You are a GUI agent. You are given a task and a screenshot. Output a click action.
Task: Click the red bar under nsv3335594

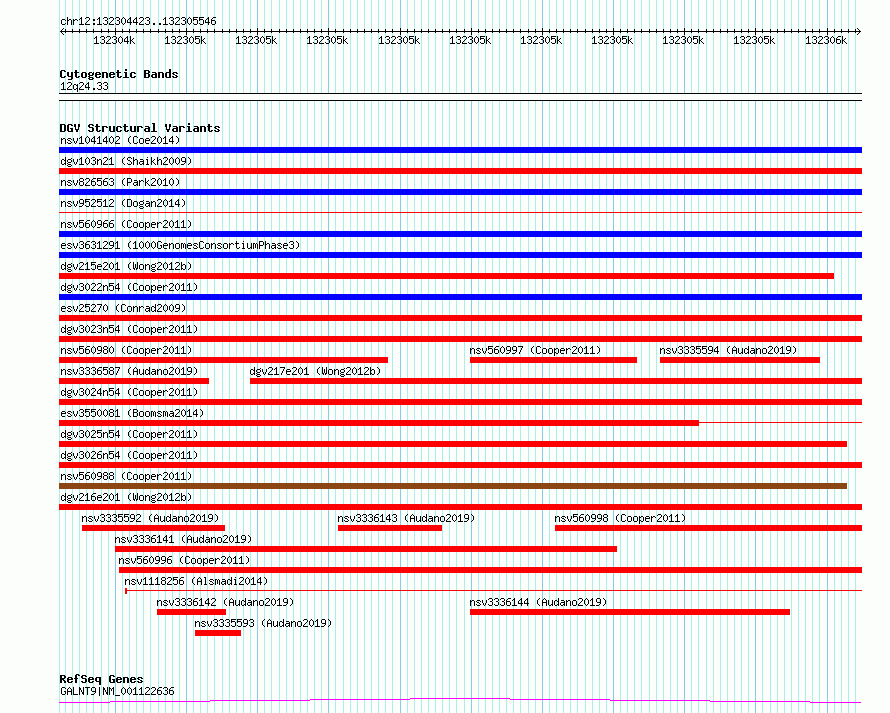tap(740, 360)
